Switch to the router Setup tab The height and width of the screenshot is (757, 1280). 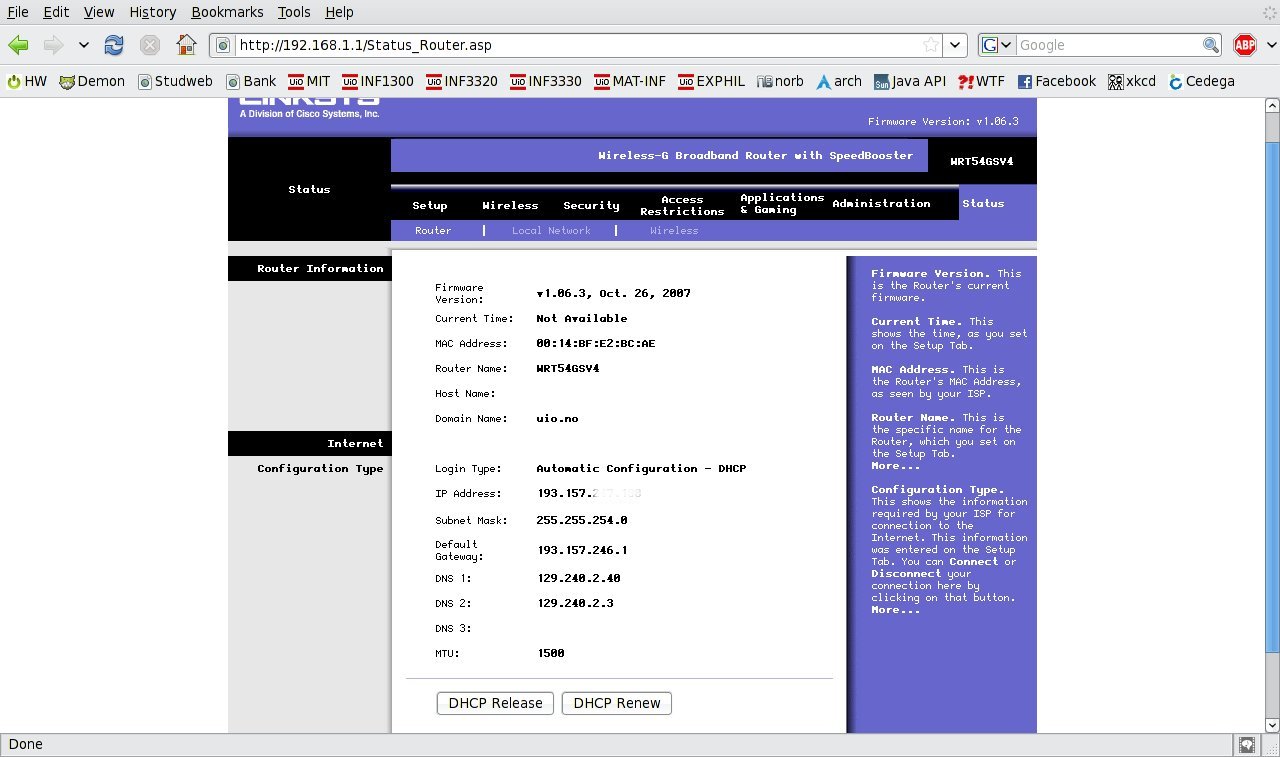point(430,205)
